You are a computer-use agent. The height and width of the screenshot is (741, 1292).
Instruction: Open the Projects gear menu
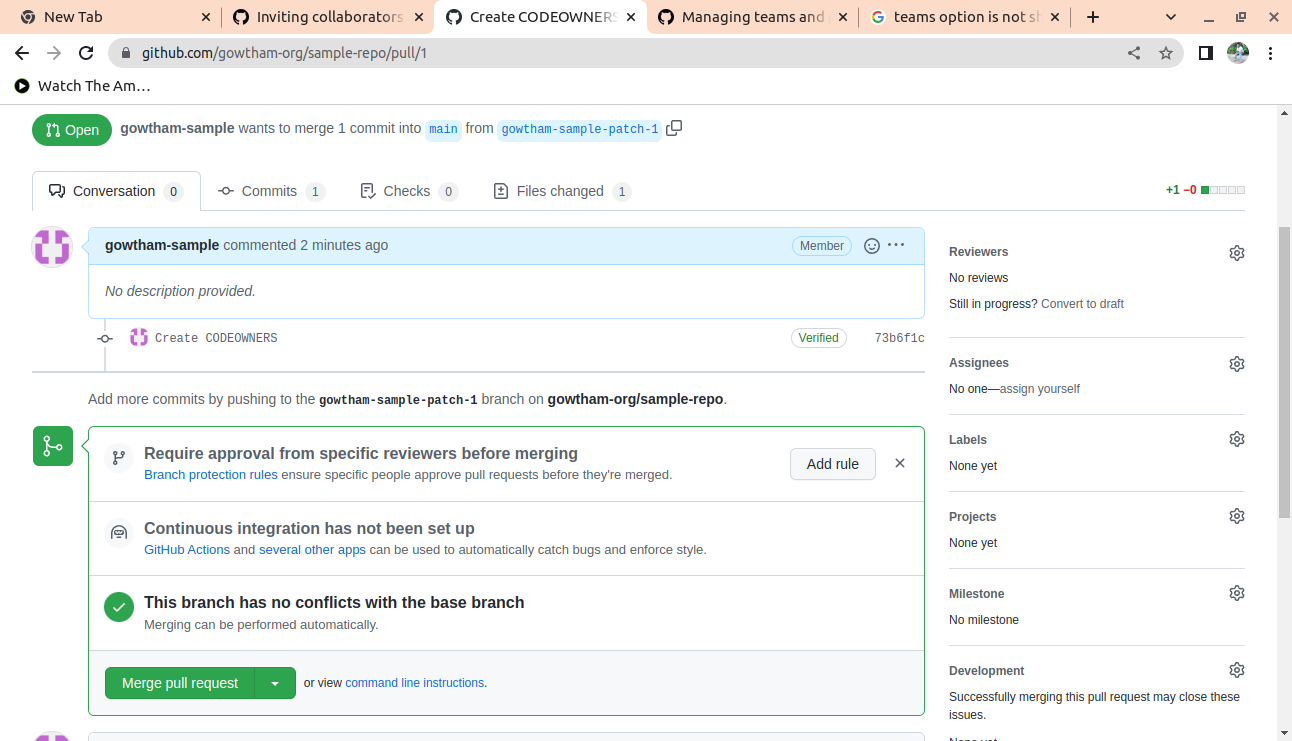[x=1236, y=517]
